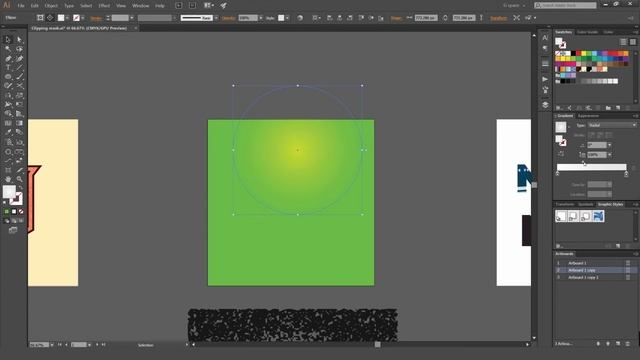Switch Swatches panel to thumbnail view
The image size is (640, 360).
click(633, 42)
